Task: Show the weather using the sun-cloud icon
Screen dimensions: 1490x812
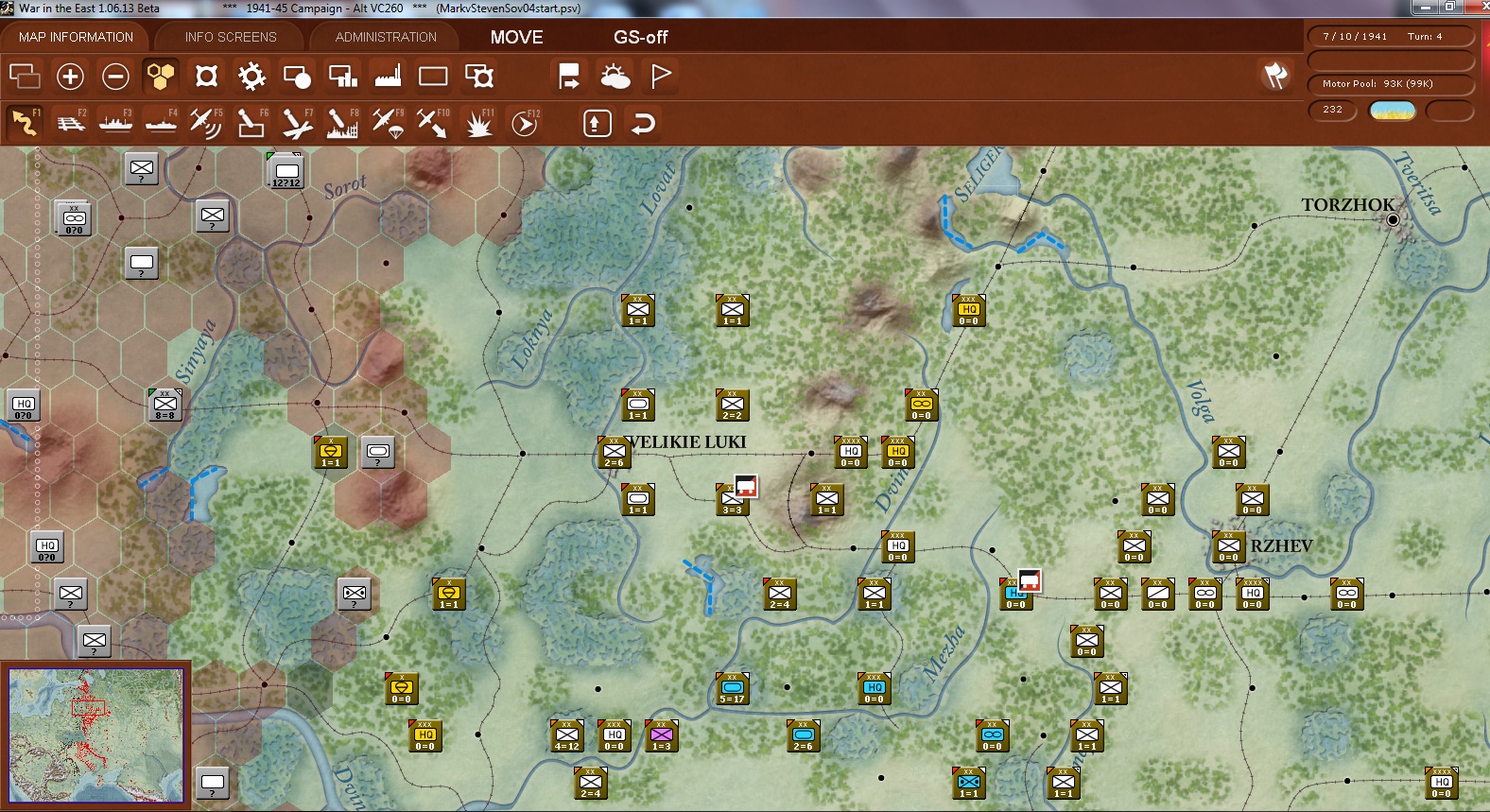Action: point(615,76)
